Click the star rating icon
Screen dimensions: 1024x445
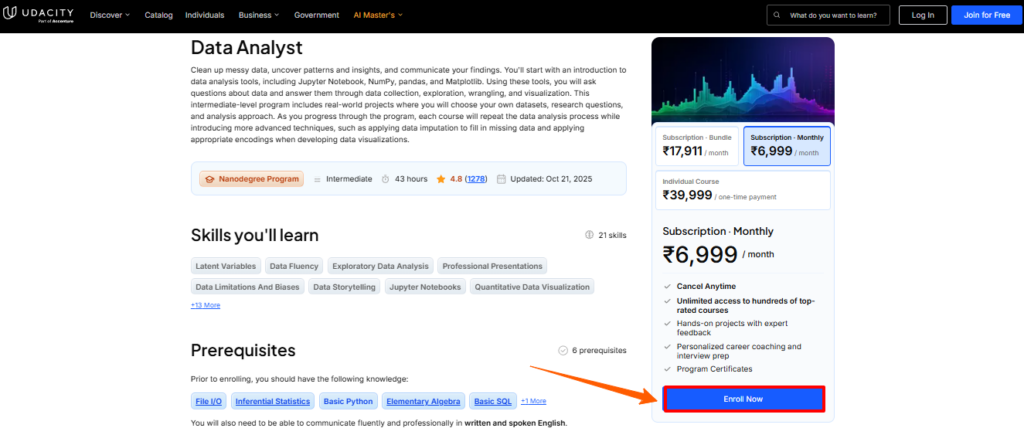pyautogui.click(x=441, y=179)
